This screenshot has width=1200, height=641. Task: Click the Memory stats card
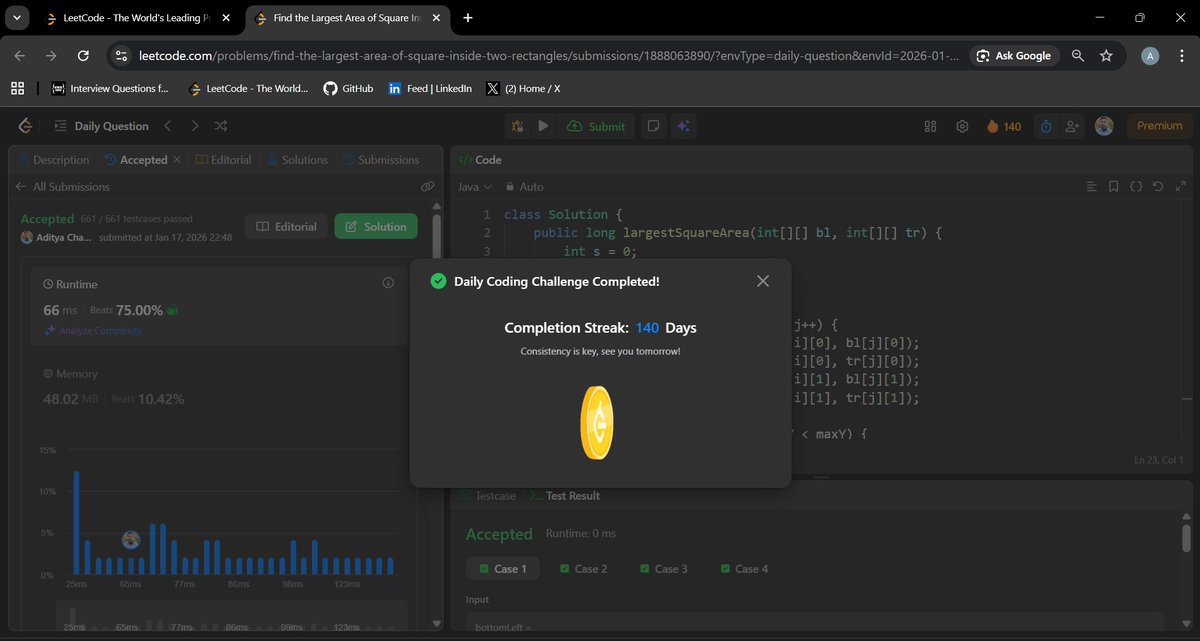tap(219, 387)
